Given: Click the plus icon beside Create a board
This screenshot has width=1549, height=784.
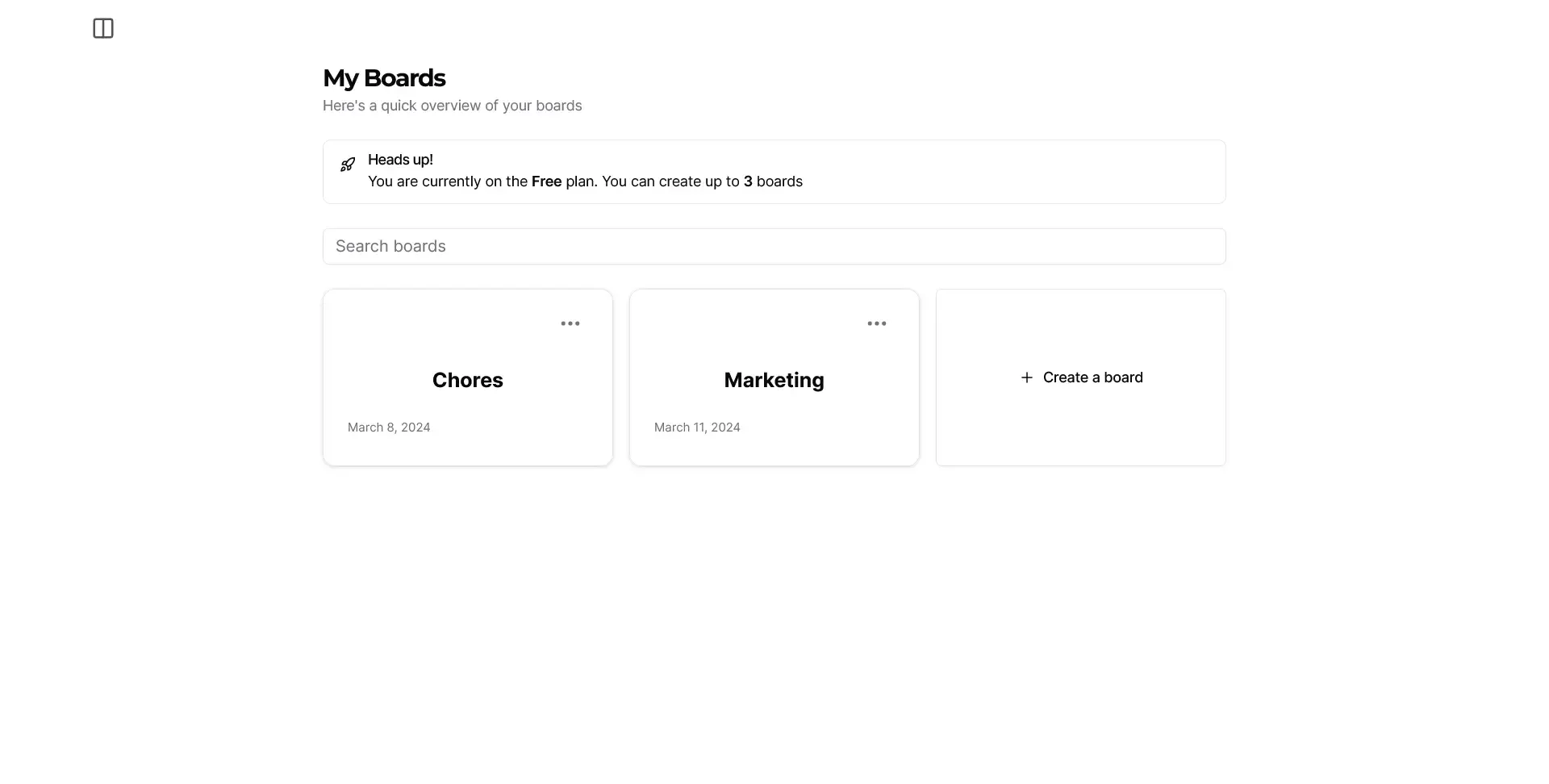Looking at the screenshot, I should pyautogui.click(x=1027, y=377).
